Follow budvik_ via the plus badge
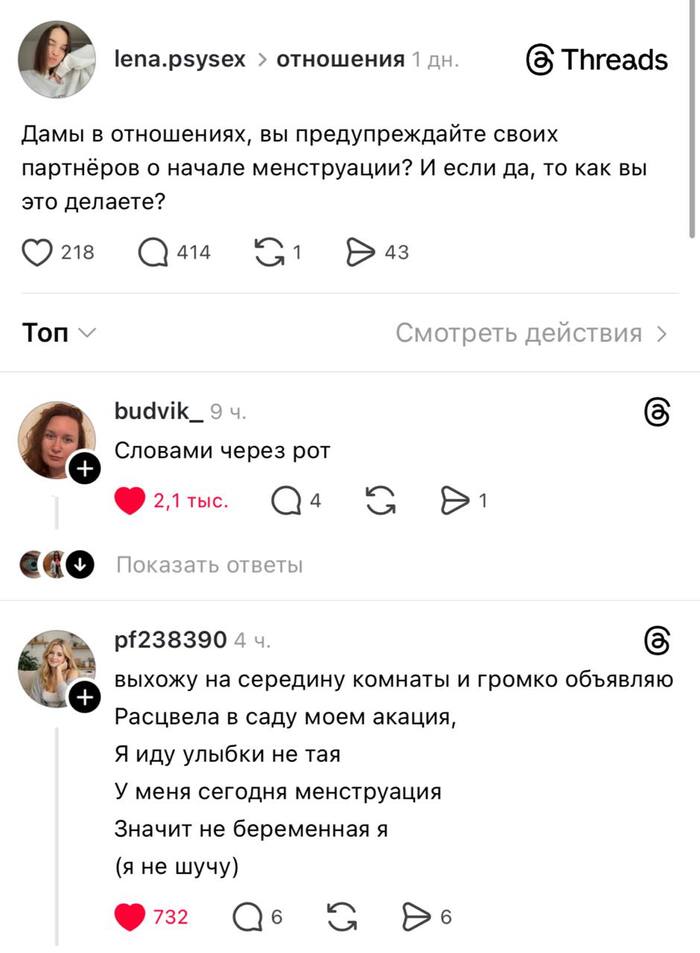 [x=84, y=468]
